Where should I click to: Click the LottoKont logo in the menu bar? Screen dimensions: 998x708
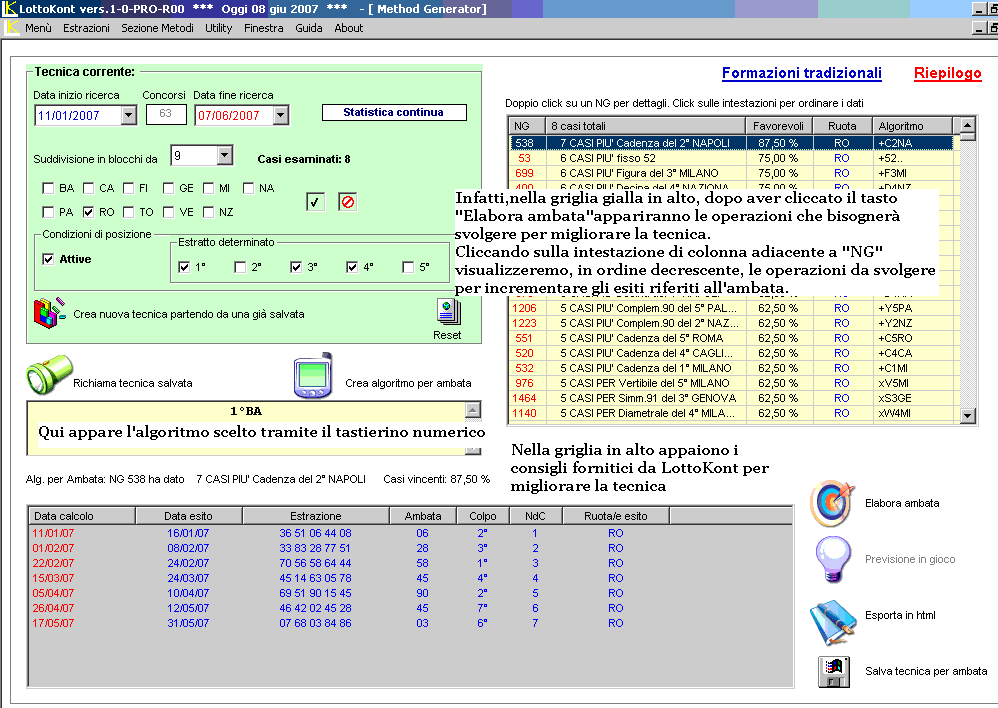pos(12,28)
